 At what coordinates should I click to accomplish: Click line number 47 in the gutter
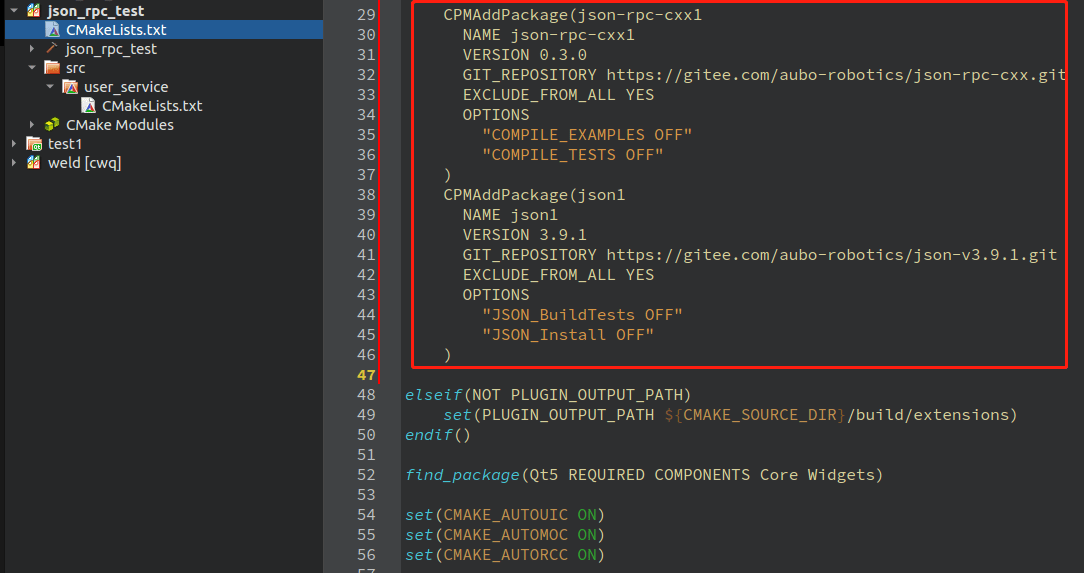[366, 375]
